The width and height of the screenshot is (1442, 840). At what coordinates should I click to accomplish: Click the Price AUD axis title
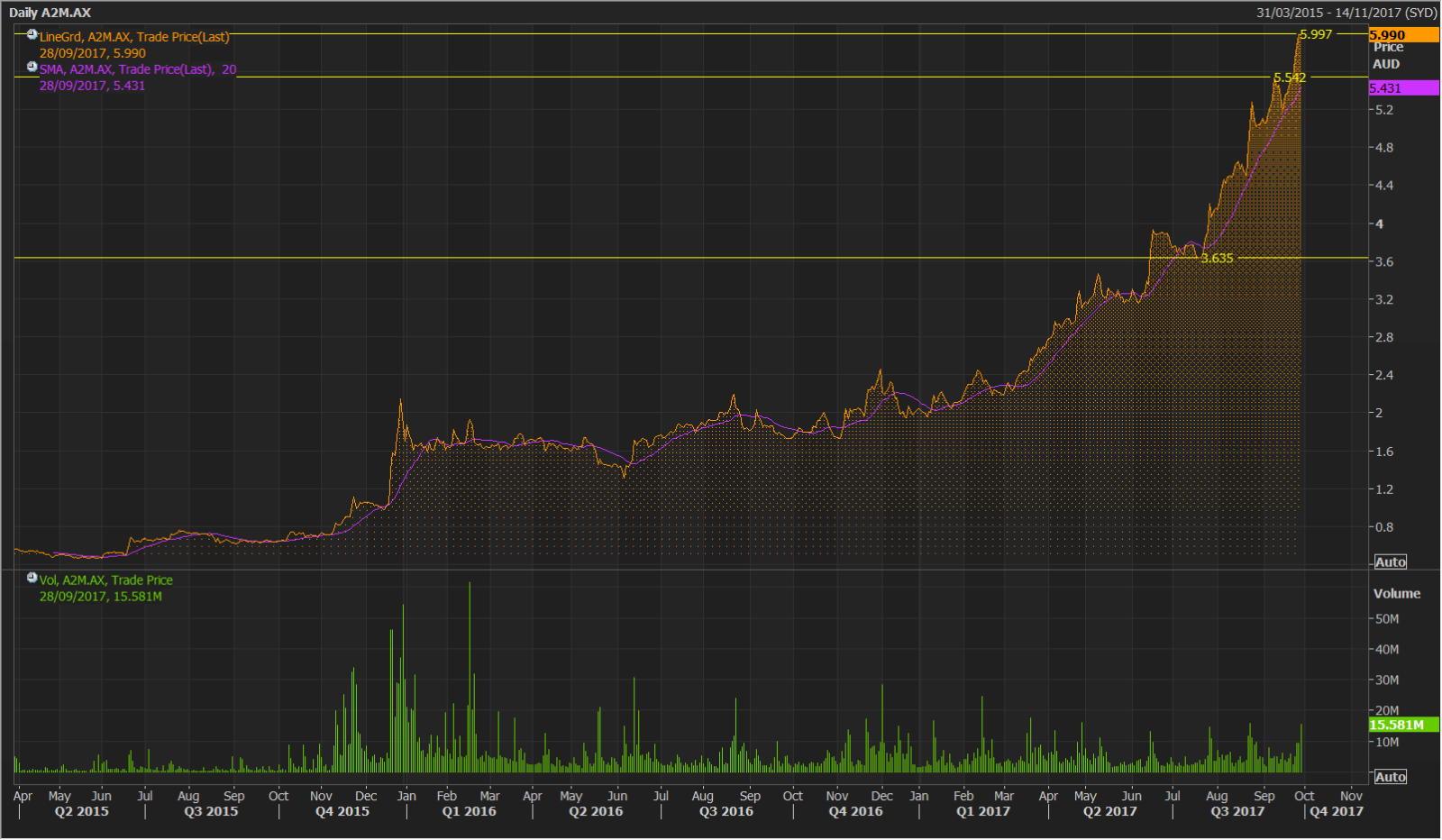coord(1387,55)
